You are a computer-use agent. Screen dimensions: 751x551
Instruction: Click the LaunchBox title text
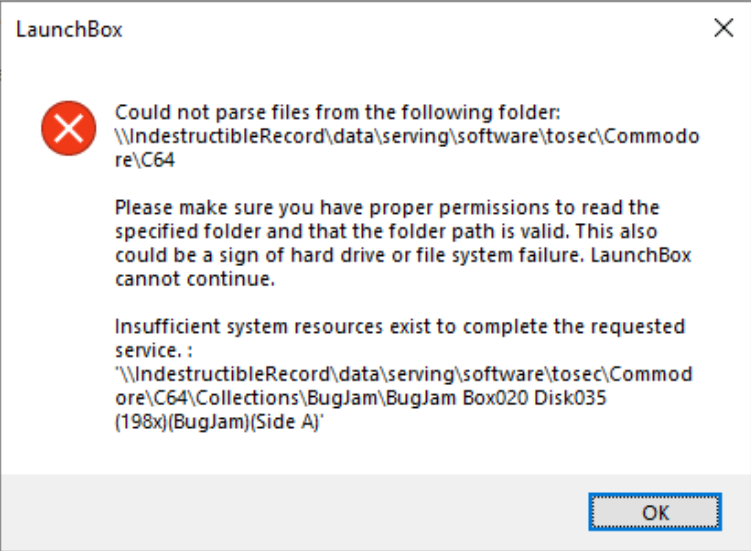(x=69, y=30)
